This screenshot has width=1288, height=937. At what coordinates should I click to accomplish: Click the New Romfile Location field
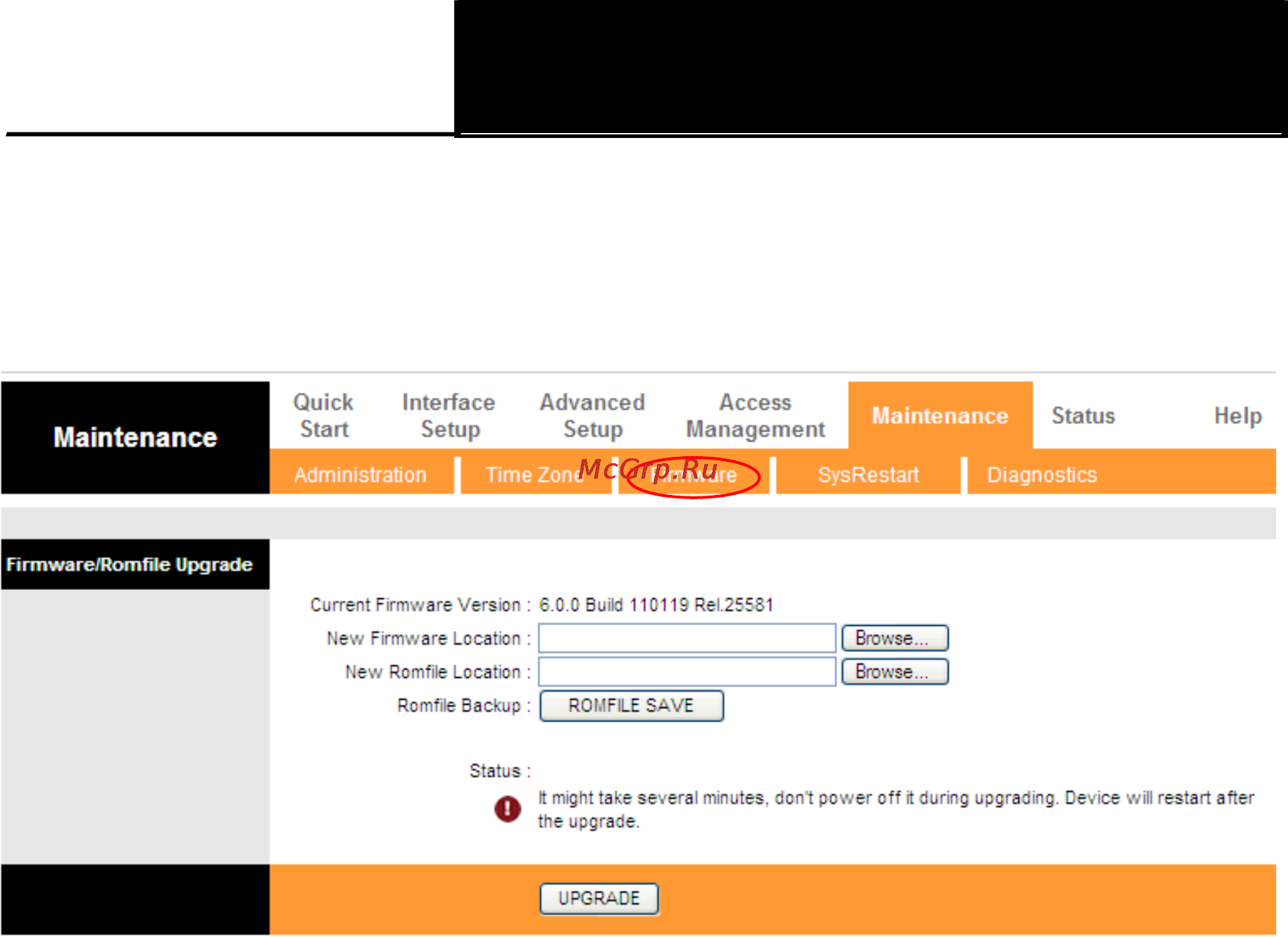click(687, 672)
